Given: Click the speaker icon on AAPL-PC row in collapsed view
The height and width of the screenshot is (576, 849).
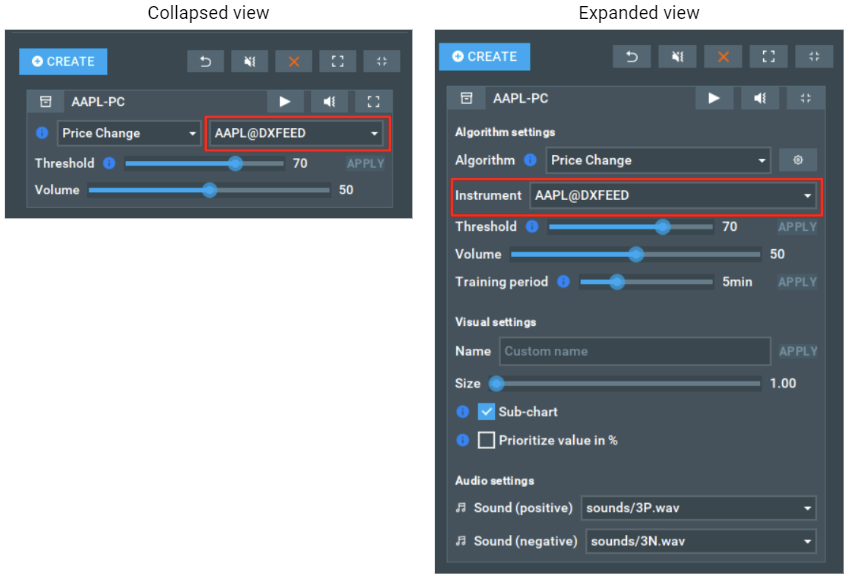Looking at the screenshot, I should tap(329, 101).
